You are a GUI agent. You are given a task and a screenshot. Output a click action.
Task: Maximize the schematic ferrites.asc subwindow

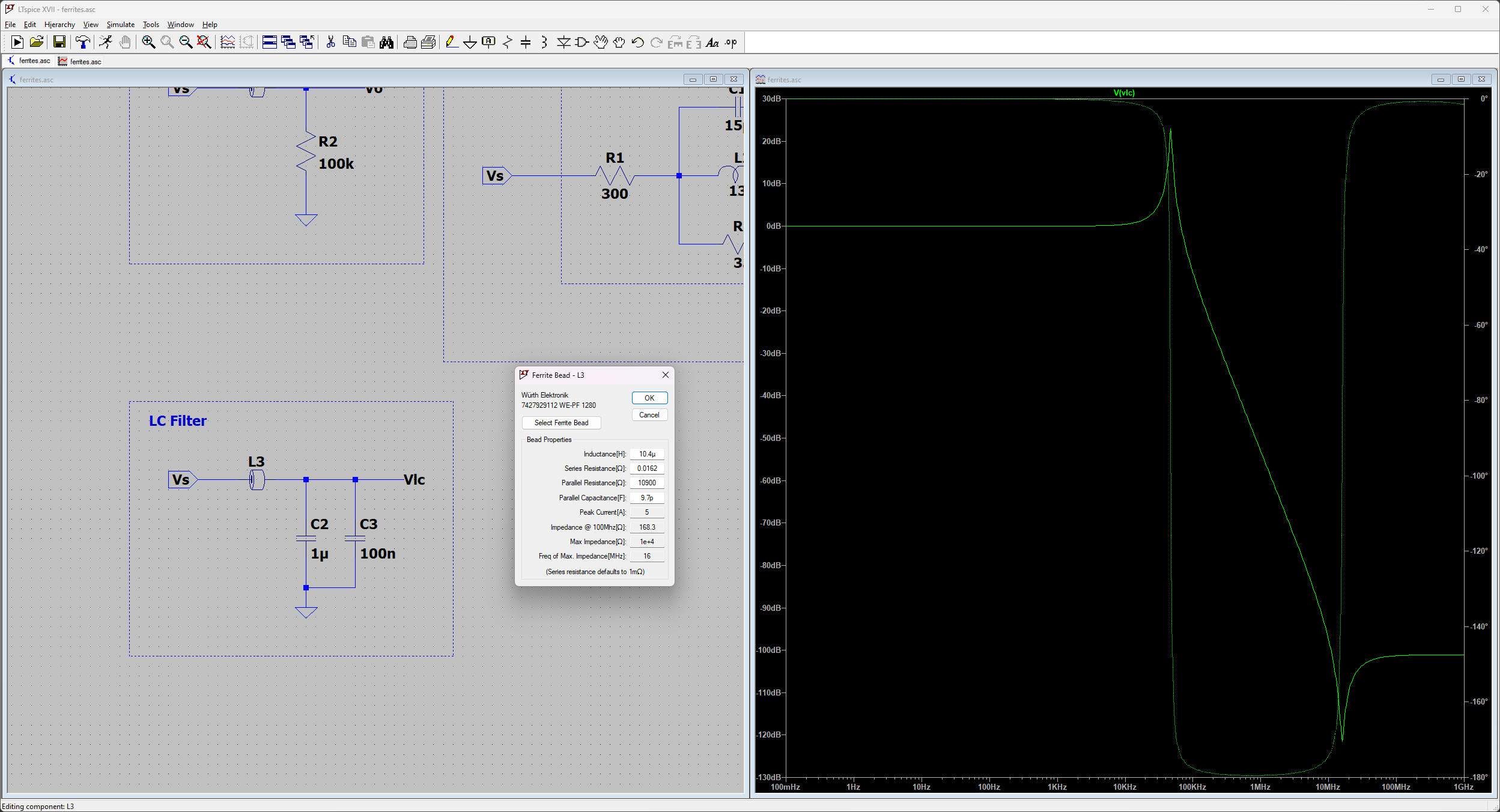pyautogui.click(x=713, y=79)
